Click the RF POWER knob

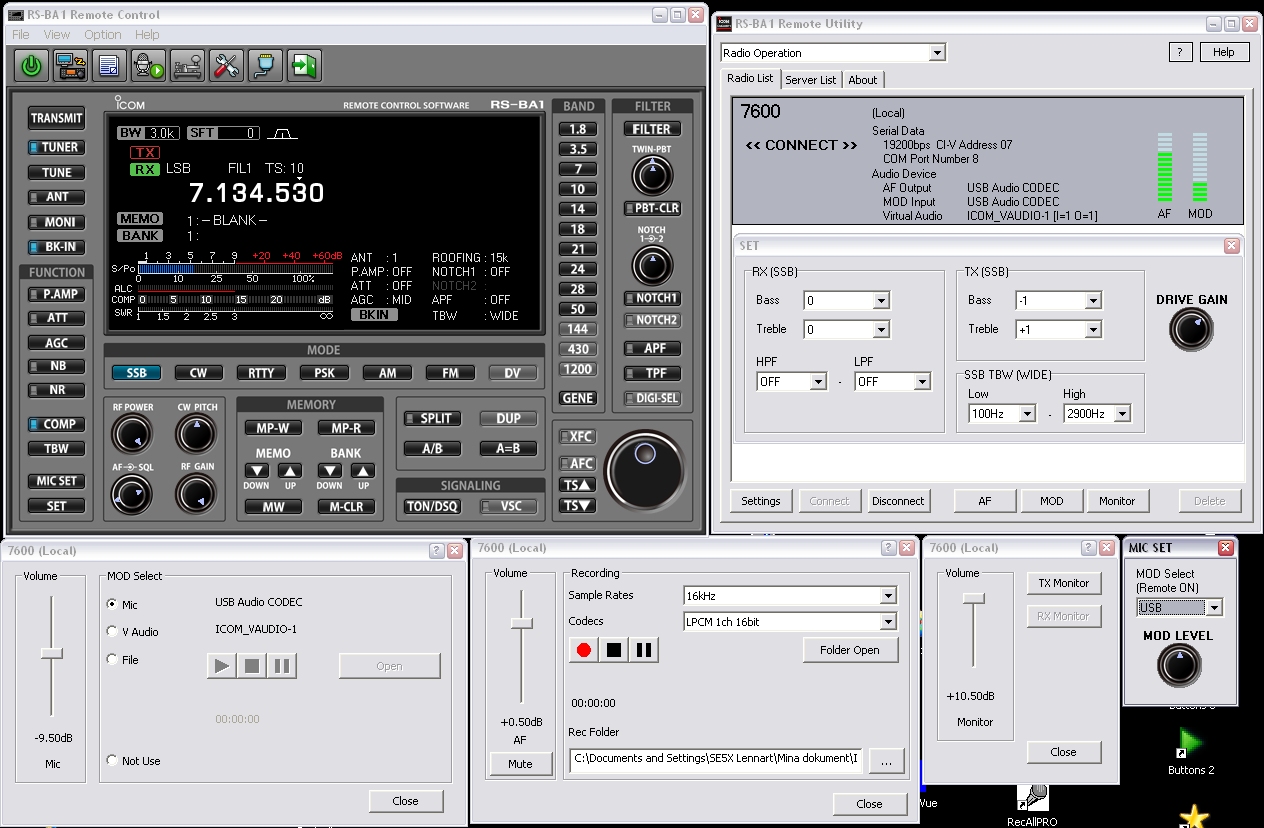pos(132,434)
